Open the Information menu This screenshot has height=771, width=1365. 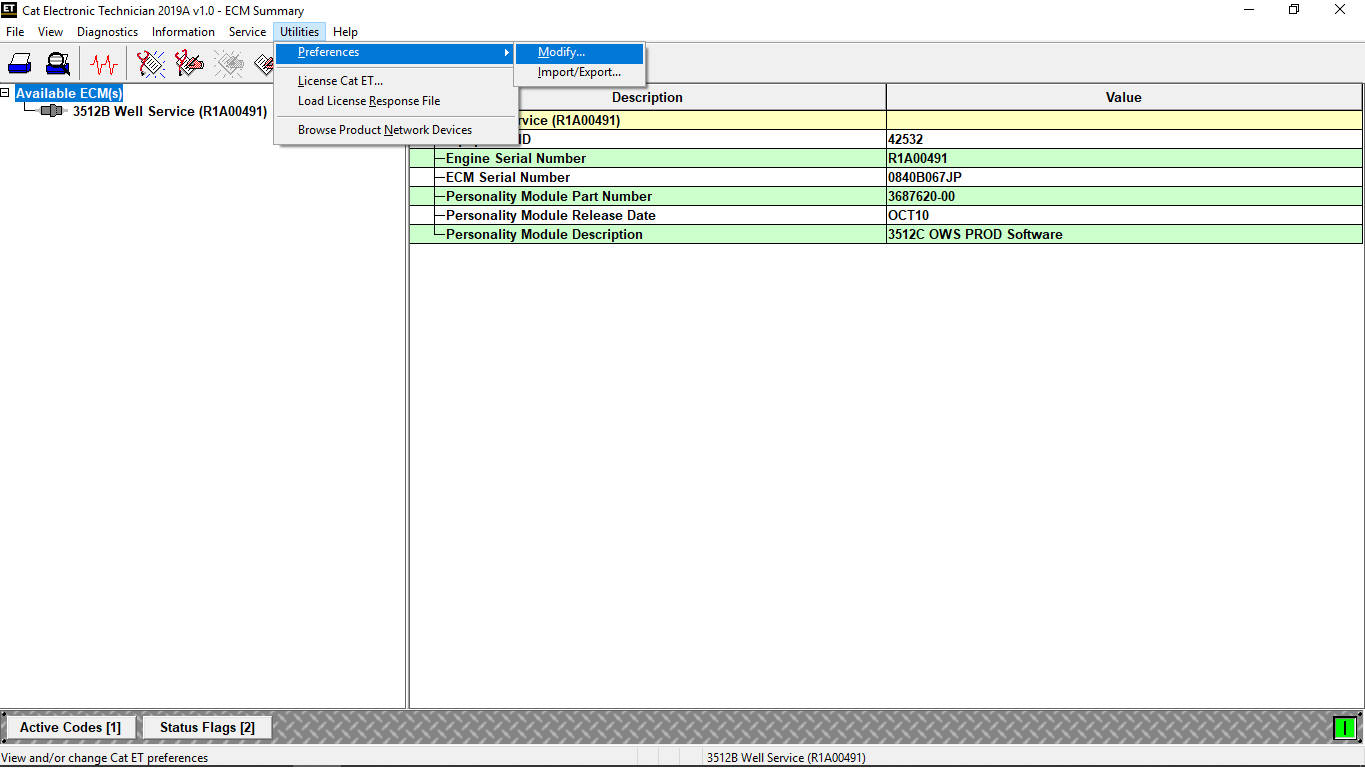tap(183, 32)
